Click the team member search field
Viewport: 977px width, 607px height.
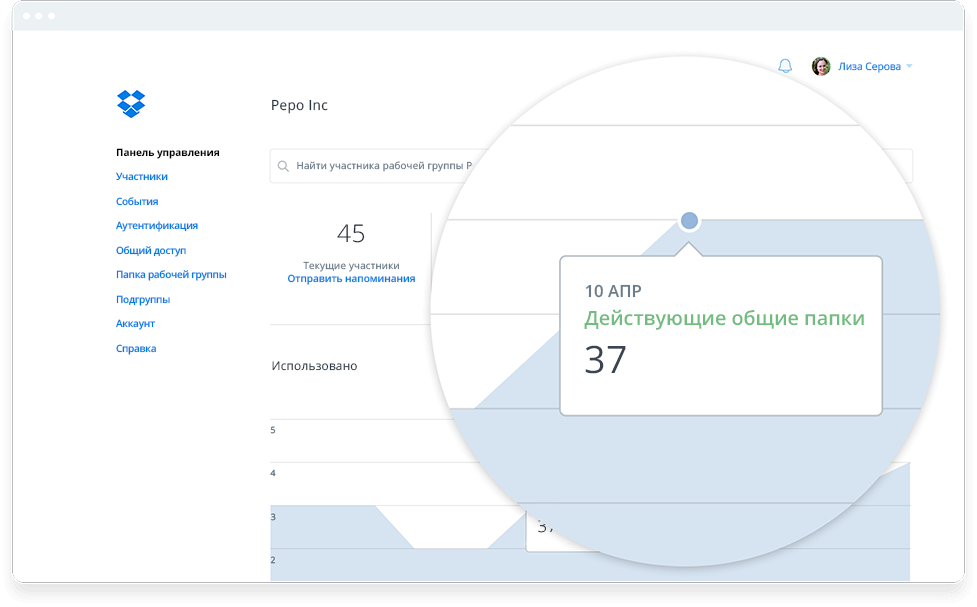click(400, 166)
